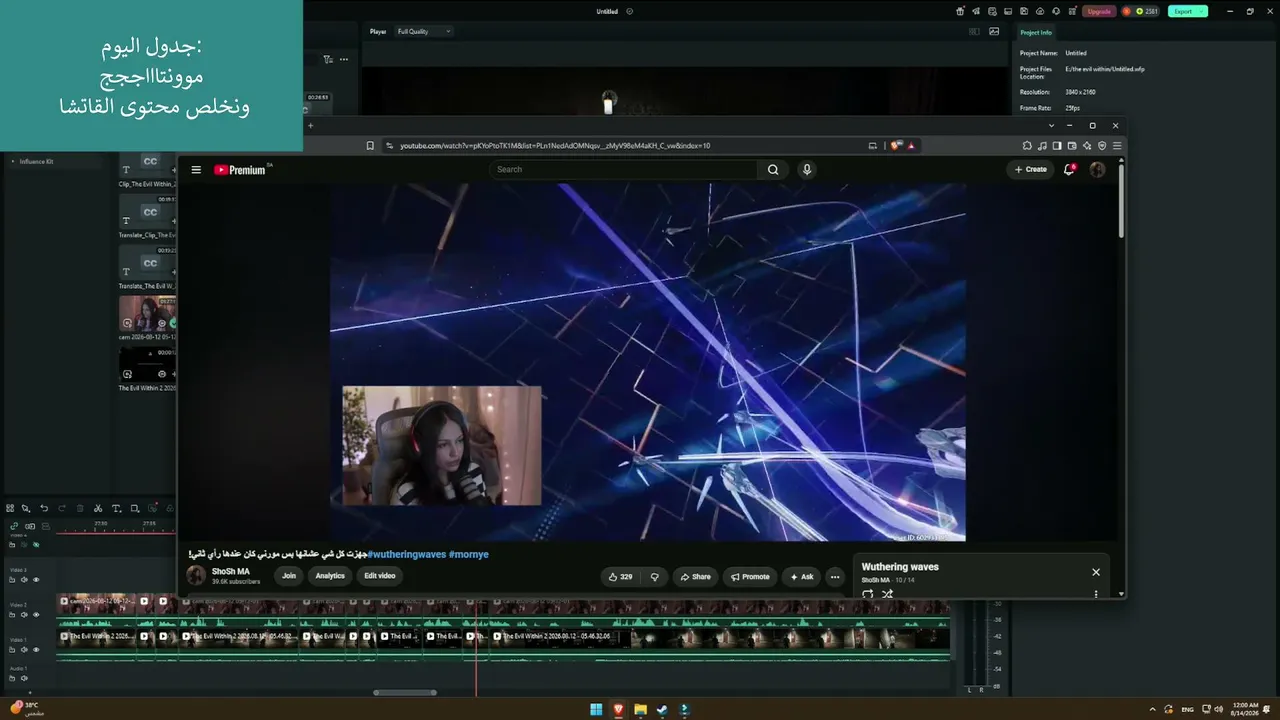Image resolution: width=1280 pixels, height=720 pixels.
Task: Mute the Video 1 track audio
Action: [x=24, y=650]
